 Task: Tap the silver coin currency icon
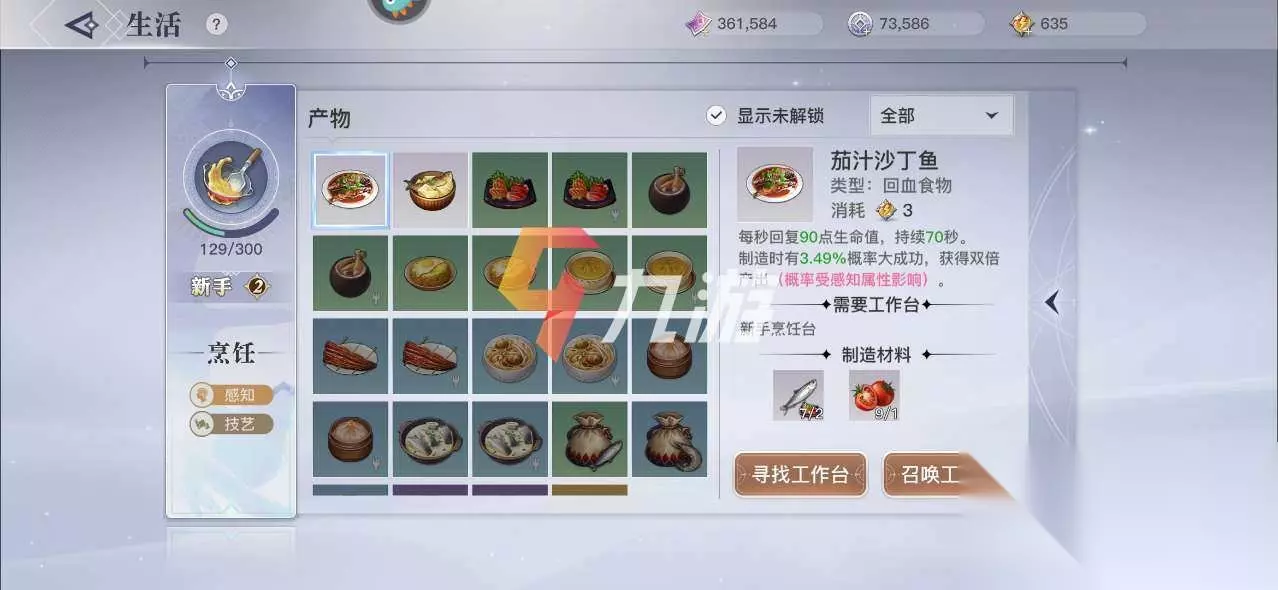point(861,24)
